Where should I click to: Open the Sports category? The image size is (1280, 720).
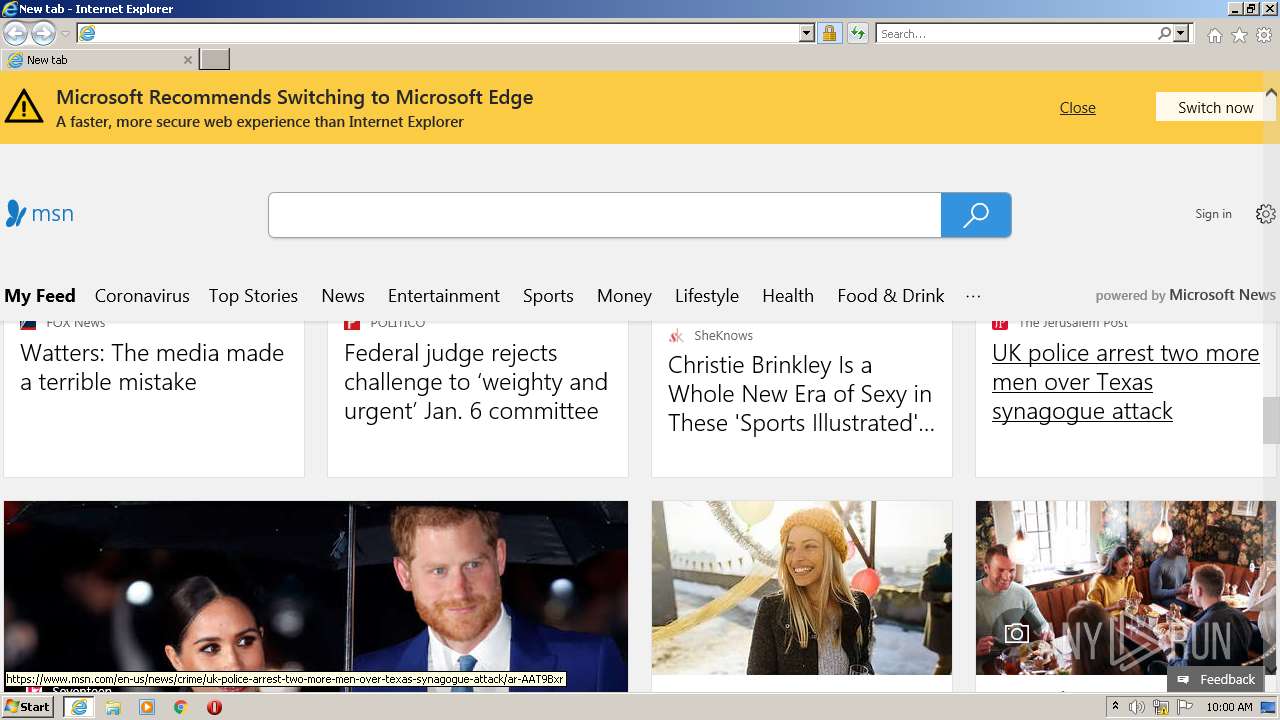click(548, 296)
